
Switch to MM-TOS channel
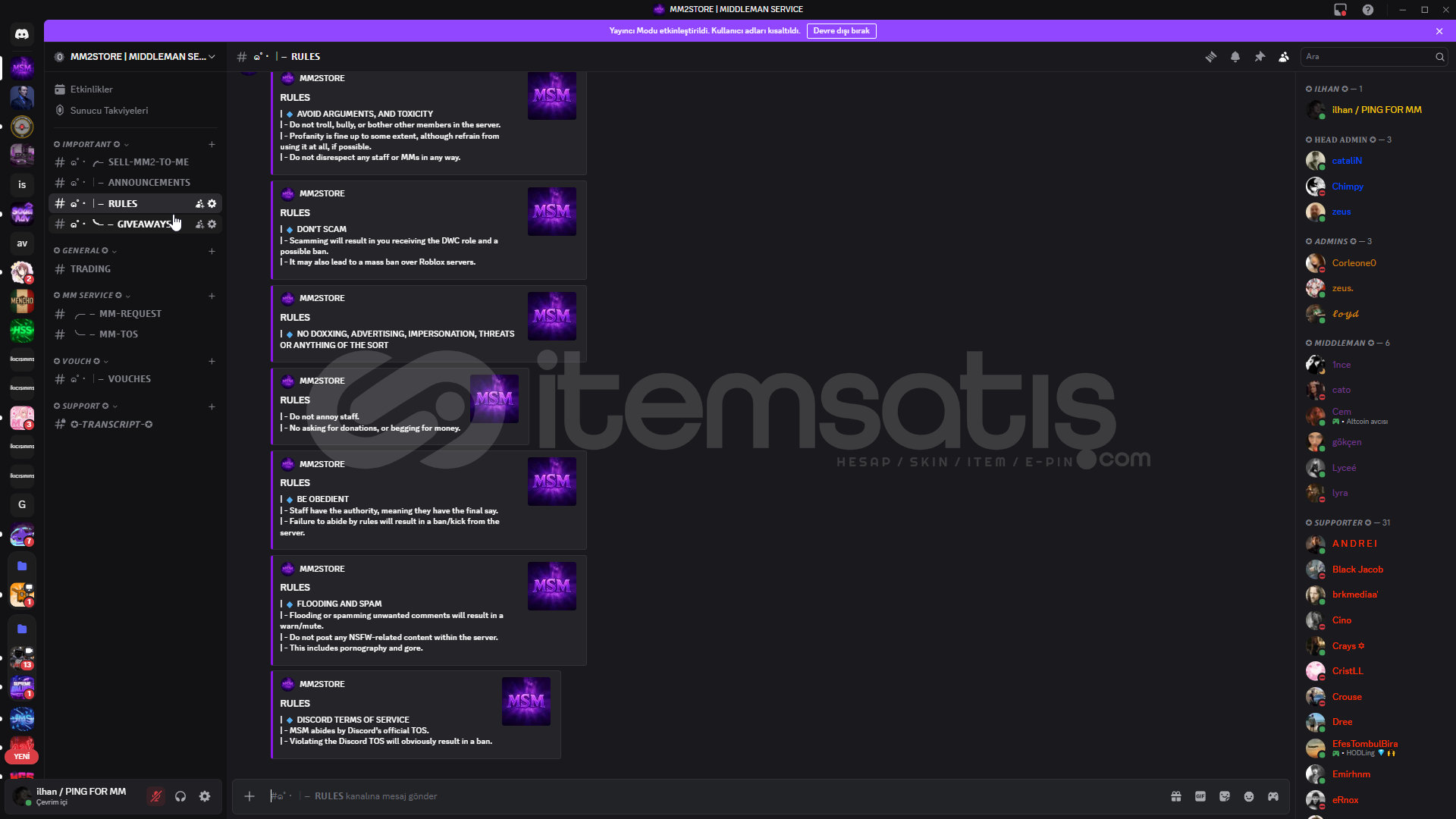click(135, 334)
